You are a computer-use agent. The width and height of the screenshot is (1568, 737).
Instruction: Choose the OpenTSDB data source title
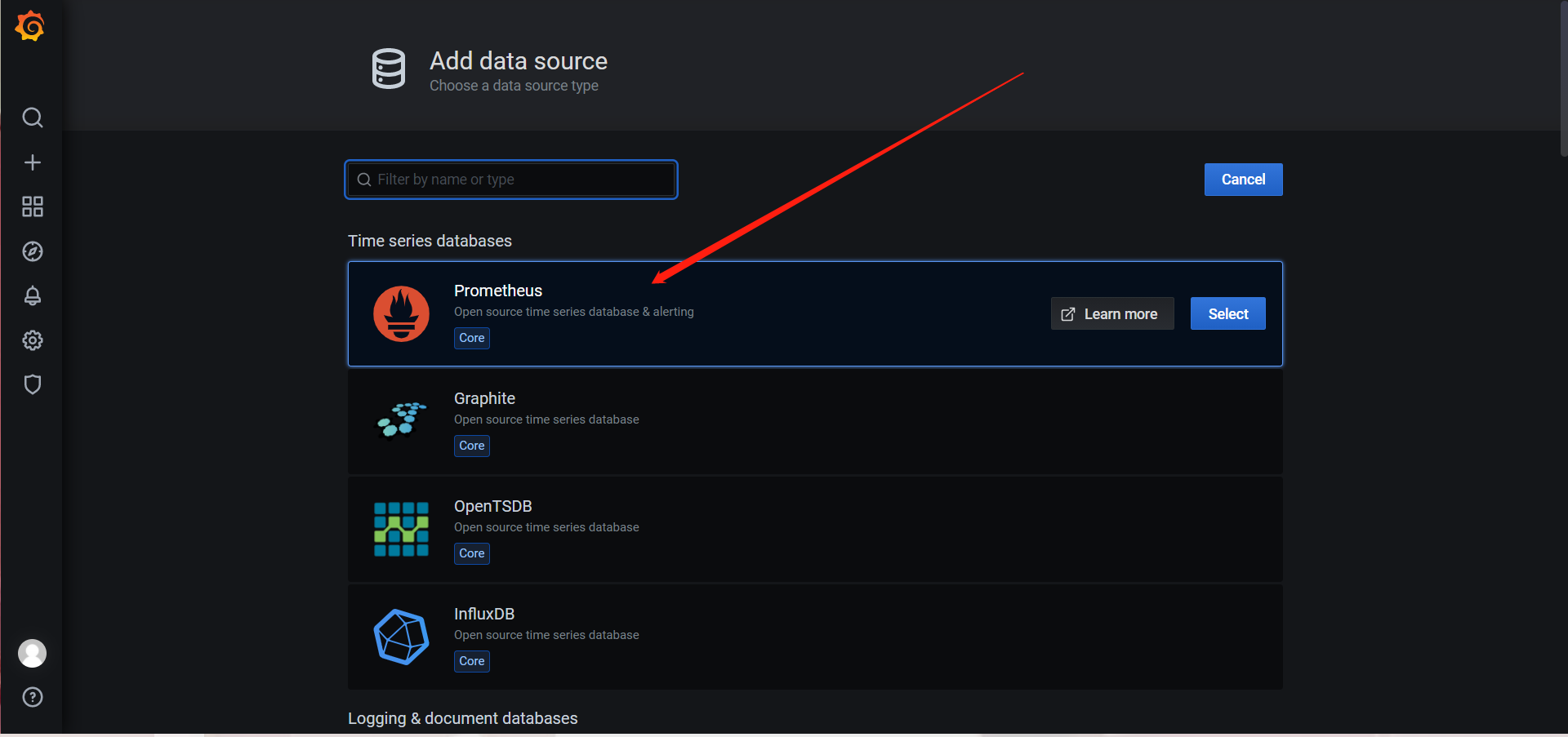coord(492,506)
